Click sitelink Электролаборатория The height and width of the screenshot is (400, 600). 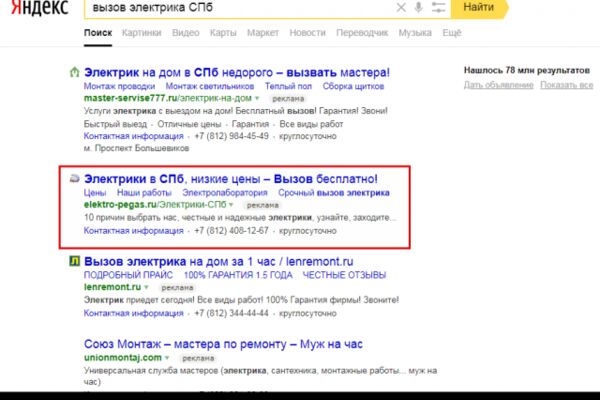(225, 193)
